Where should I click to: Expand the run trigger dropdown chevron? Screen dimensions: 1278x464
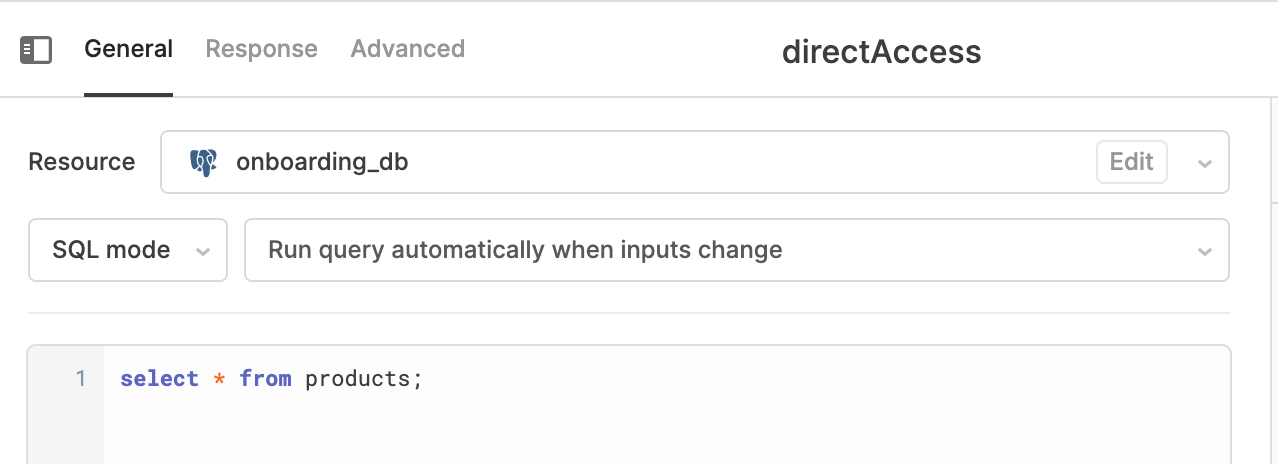click(x=1205, y=252)
